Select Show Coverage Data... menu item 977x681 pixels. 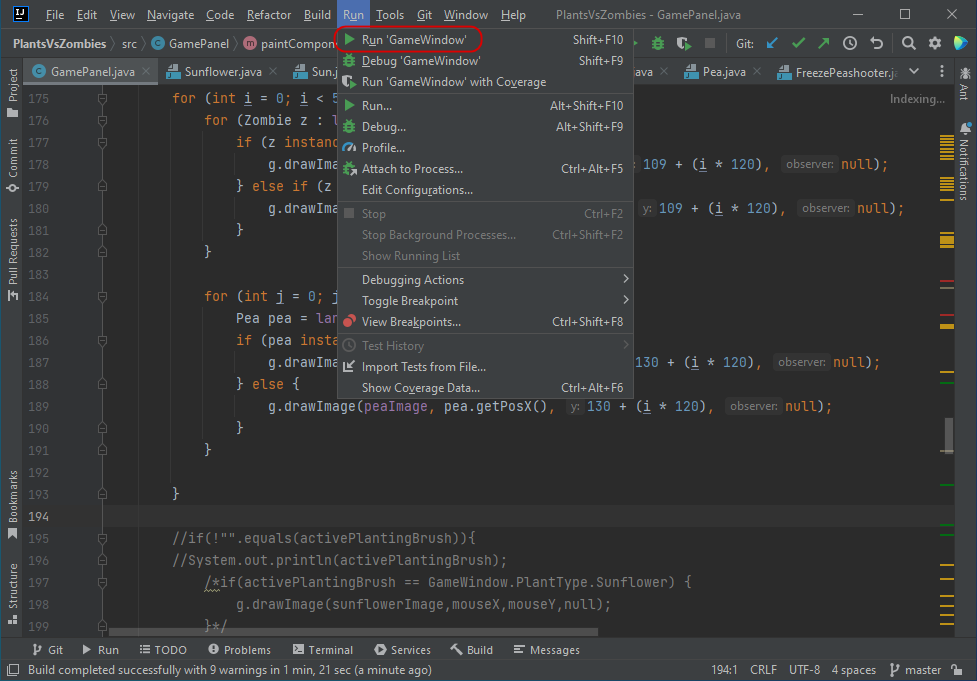tap(485, 388)
